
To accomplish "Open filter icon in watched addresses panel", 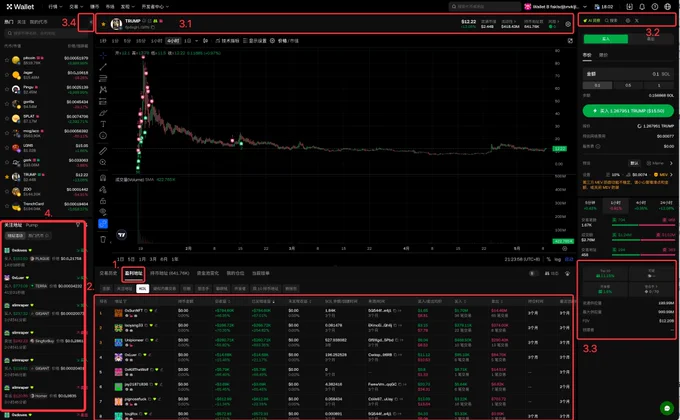I will click(x=78, y=225).
